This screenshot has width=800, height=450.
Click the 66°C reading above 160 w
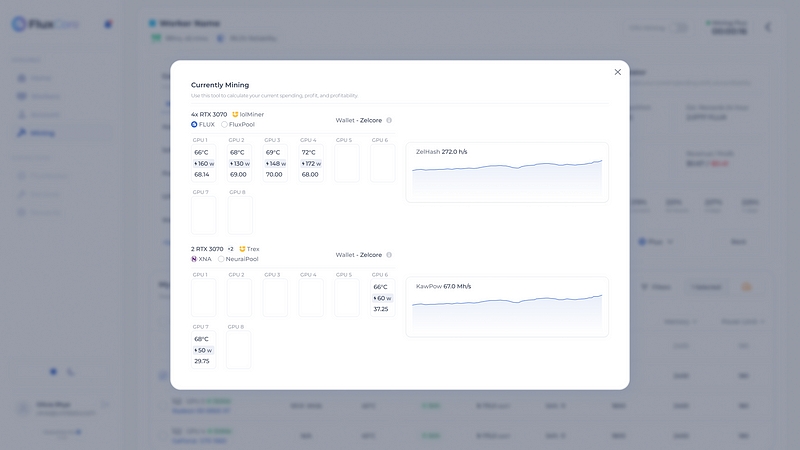point(201,153)
